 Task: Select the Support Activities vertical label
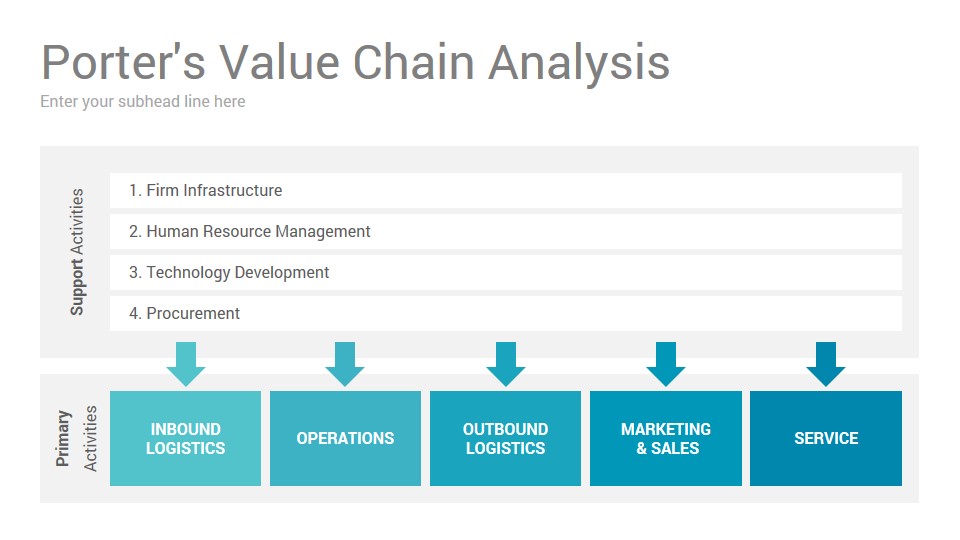(x=77, y=252)
